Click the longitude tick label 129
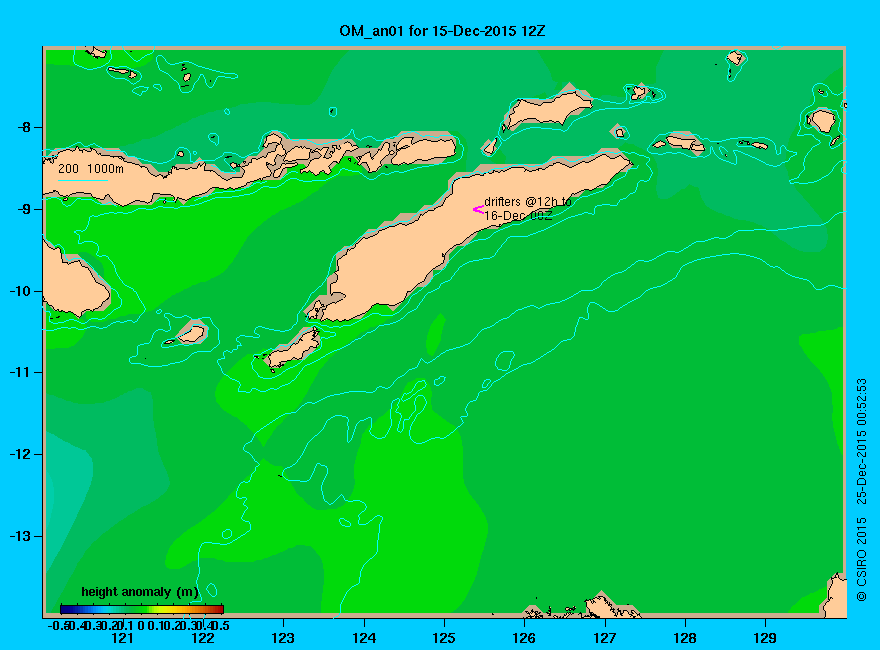This screenshot has height=650, width=880. point(765,638)
